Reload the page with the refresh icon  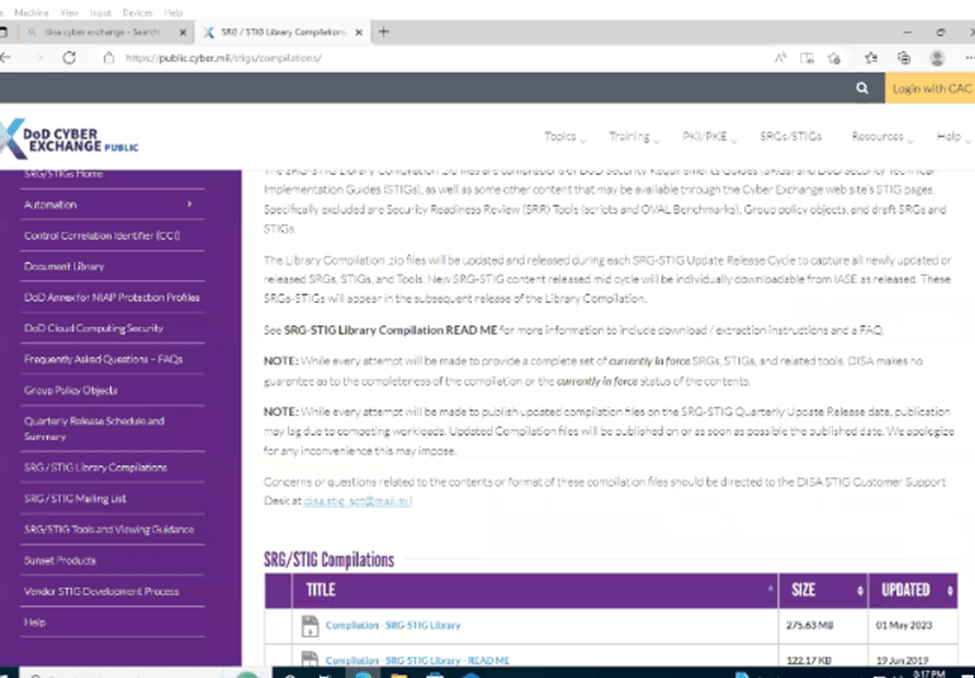(x=69, y=58)
